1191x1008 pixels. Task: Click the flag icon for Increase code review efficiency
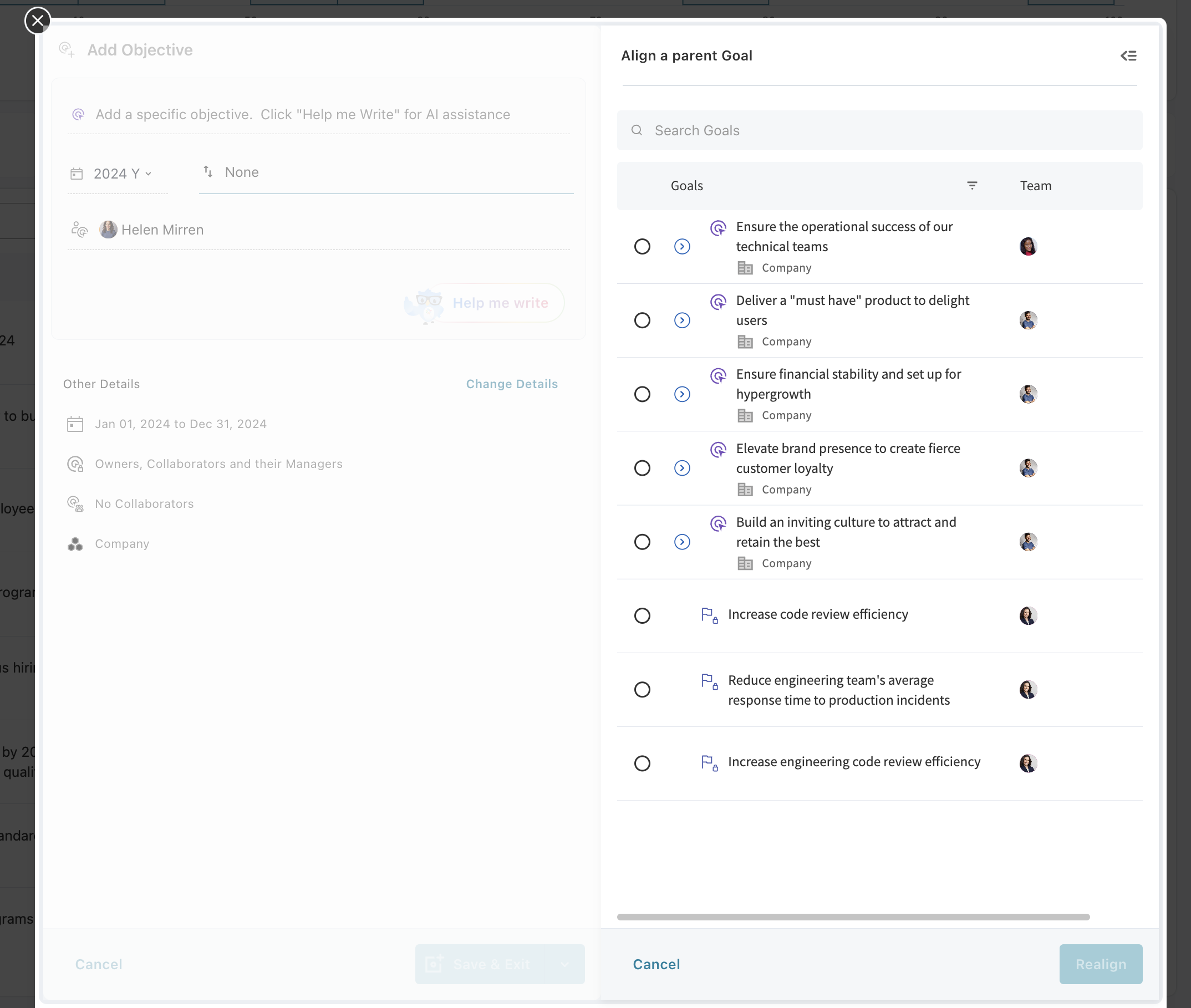coord(709,615)
